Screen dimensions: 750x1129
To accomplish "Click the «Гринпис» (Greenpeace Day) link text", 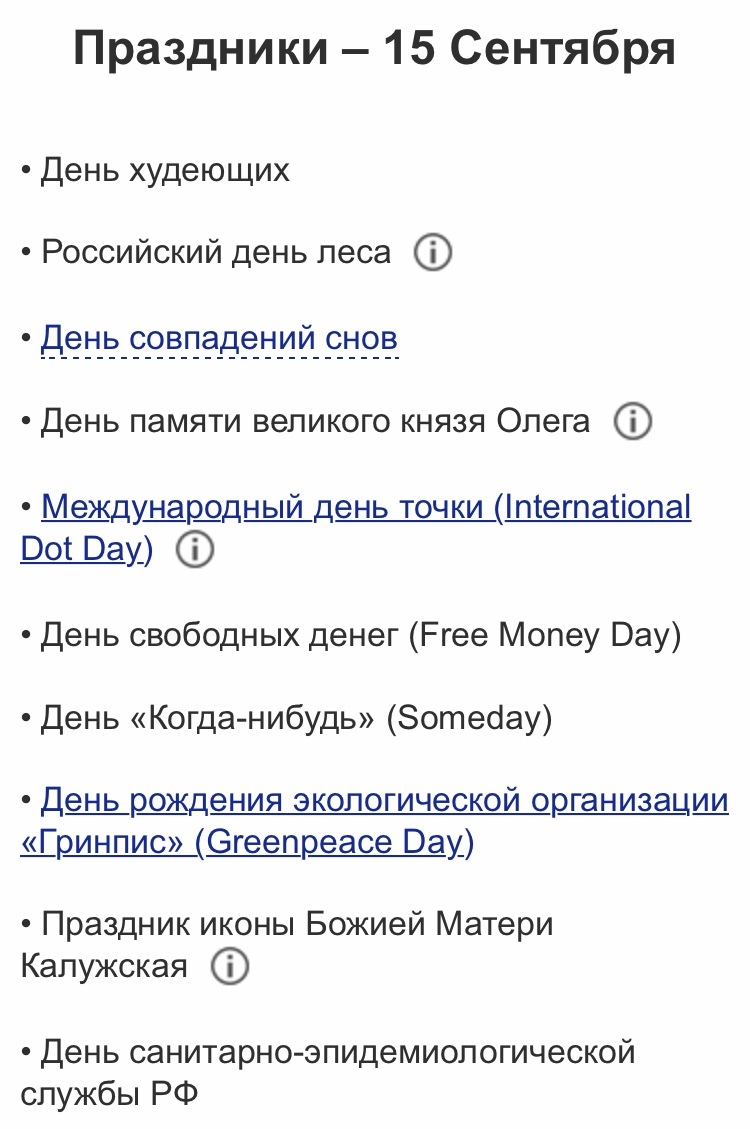I will [x=247, y=843].
